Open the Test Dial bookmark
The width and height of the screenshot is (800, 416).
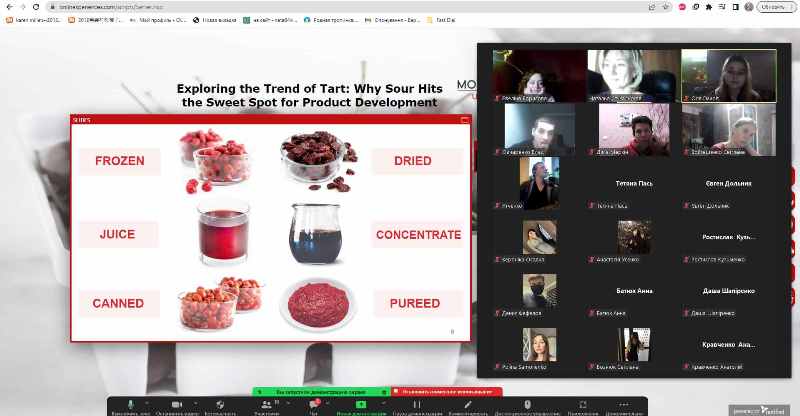(x=441, y=20)
